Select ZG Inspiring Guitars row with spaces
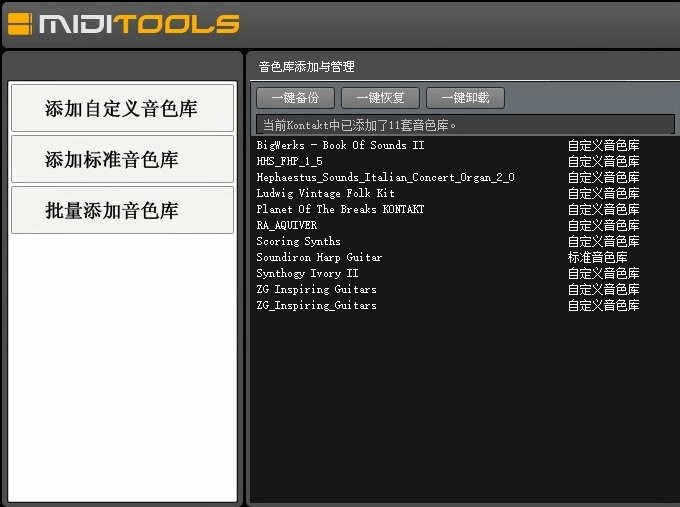This screenshot has width=680, height=507. click(464, 290)
